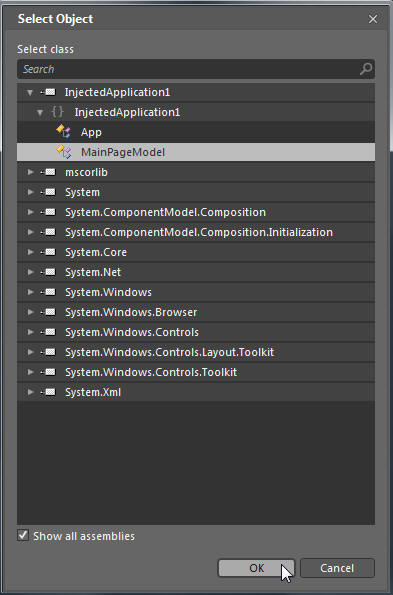Expand the mscorlib assembly
Screen dimensions: 393x595
click(x=31, y=172)
